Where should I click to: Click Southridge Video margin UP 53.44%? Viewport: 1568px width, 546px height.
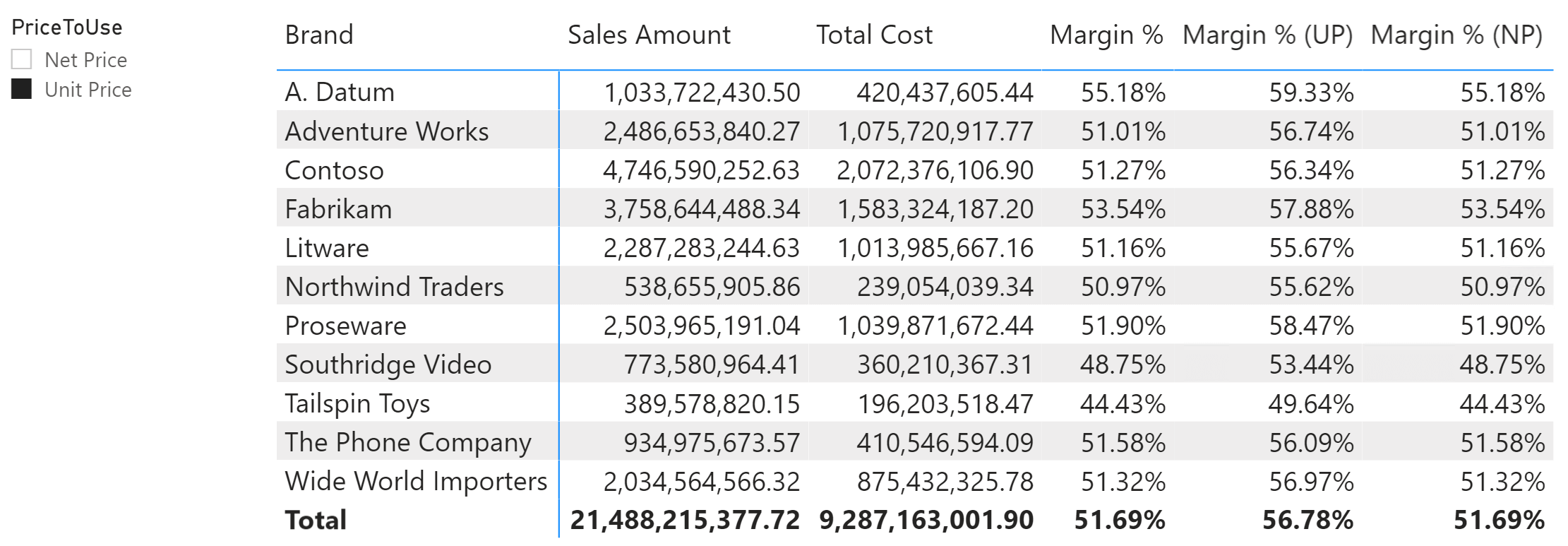coord(1311,364)
